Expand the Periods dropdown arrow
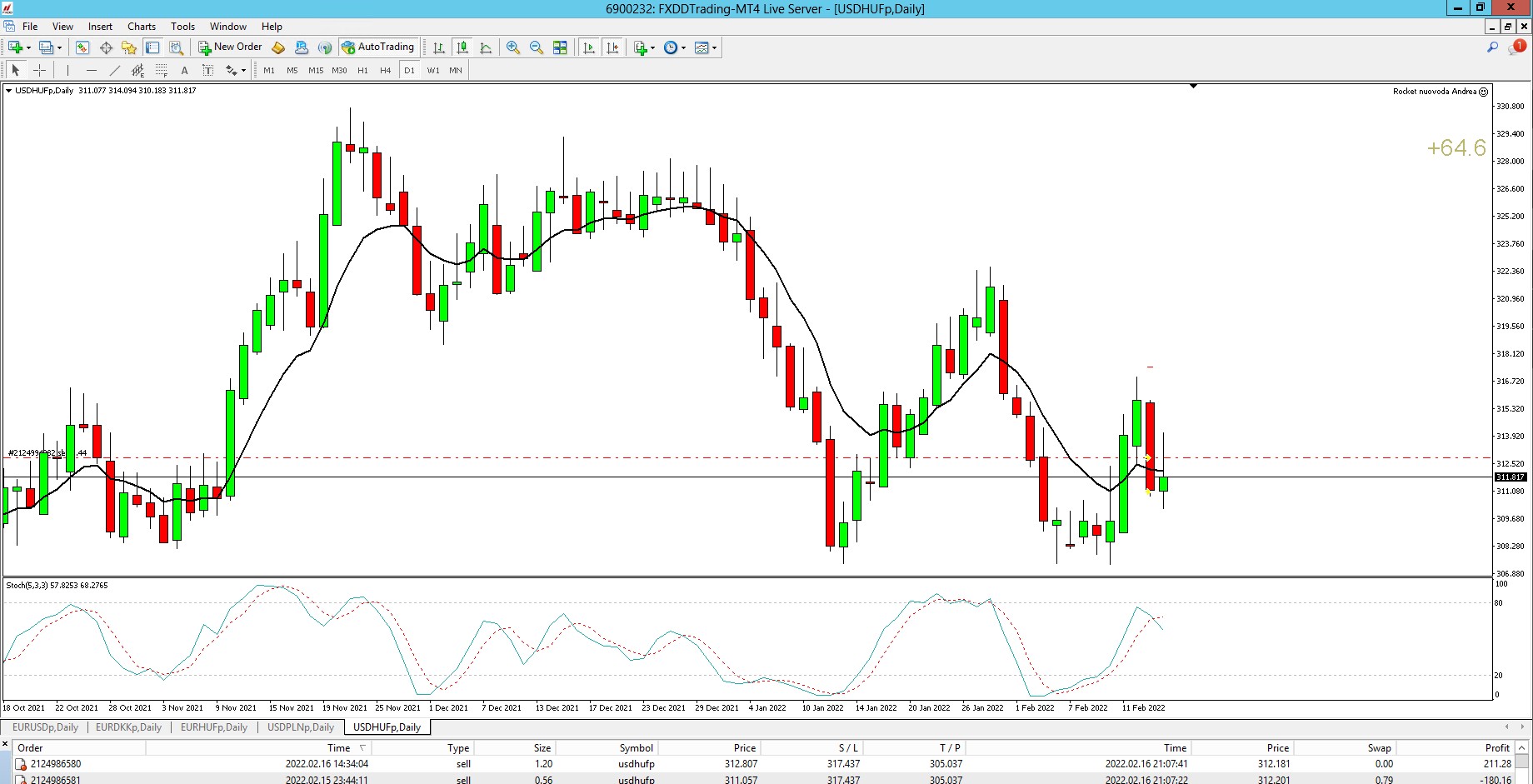The image size is (1533, 784). point(683,47)
